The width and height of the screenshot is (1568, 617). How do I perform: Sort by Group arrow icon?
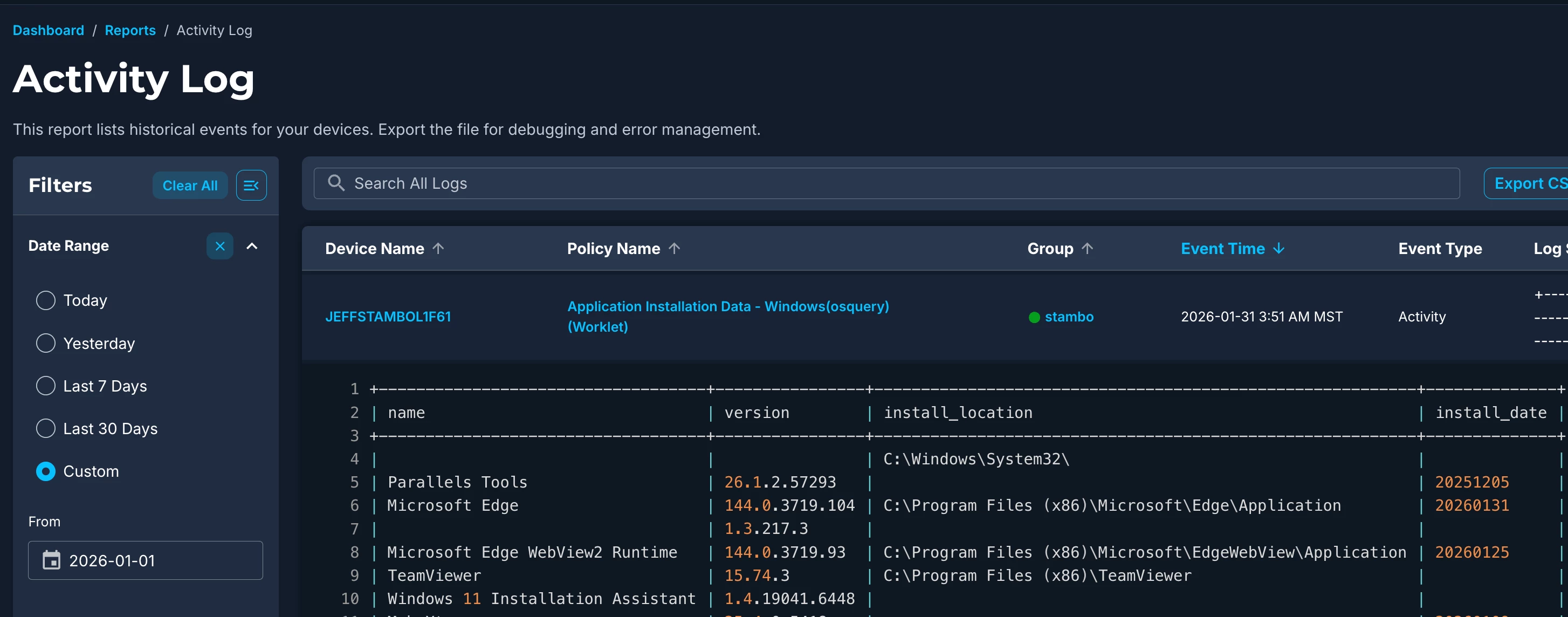tap(1087, 248)
